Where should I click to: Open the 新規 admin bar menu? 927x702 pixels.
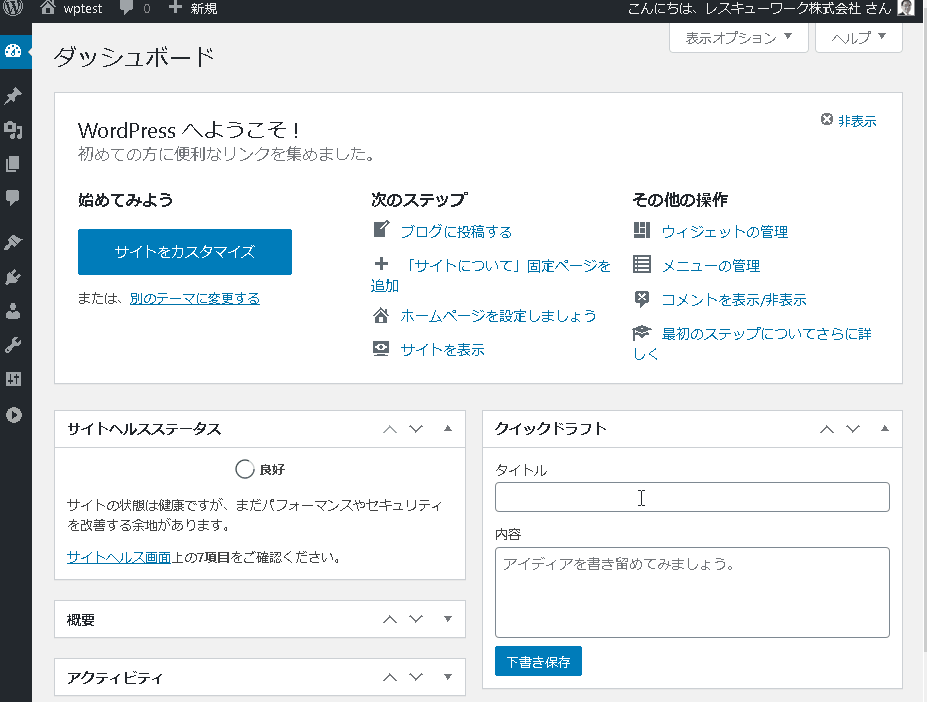204,8
